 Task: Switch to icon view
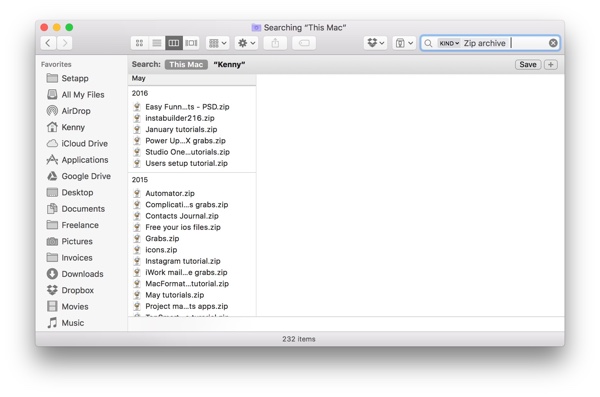(139, 43)
